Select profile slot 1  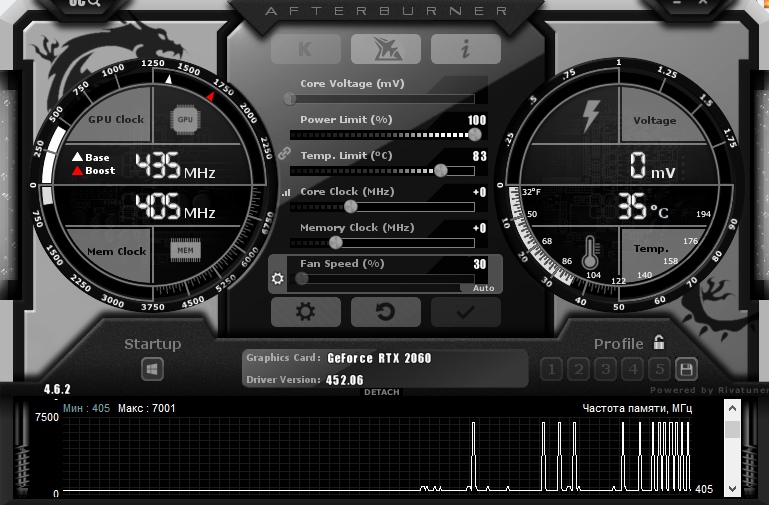coord(552,369)
